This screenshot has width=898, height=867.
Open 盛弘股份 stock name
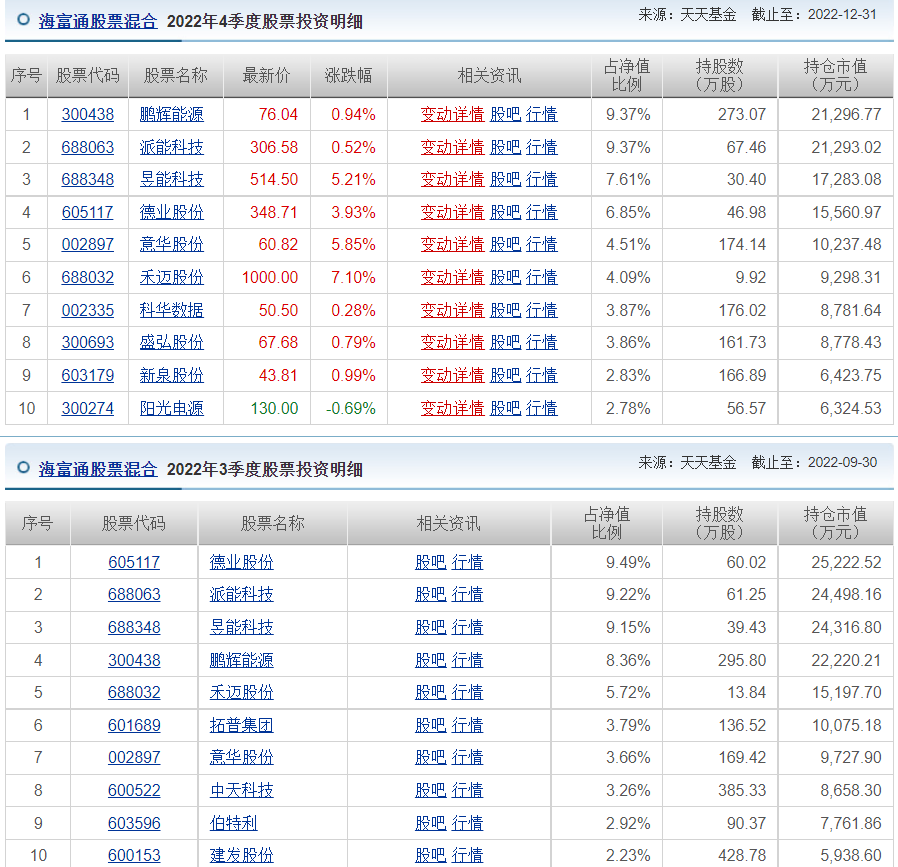(x=172, y=342)
